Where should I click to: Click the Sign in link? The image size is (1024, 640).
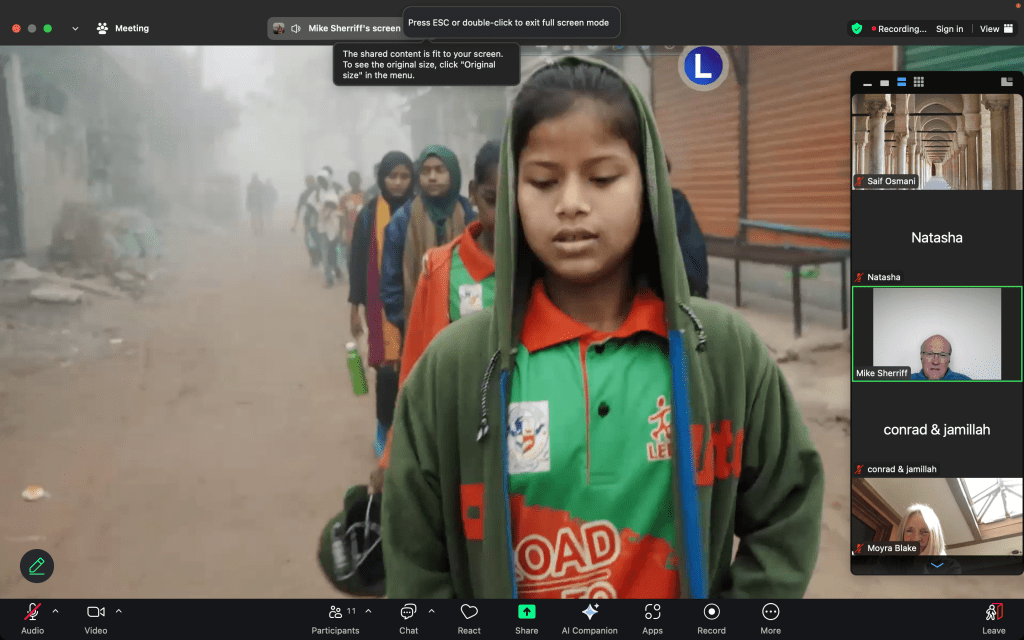click(x=949, y=29)
